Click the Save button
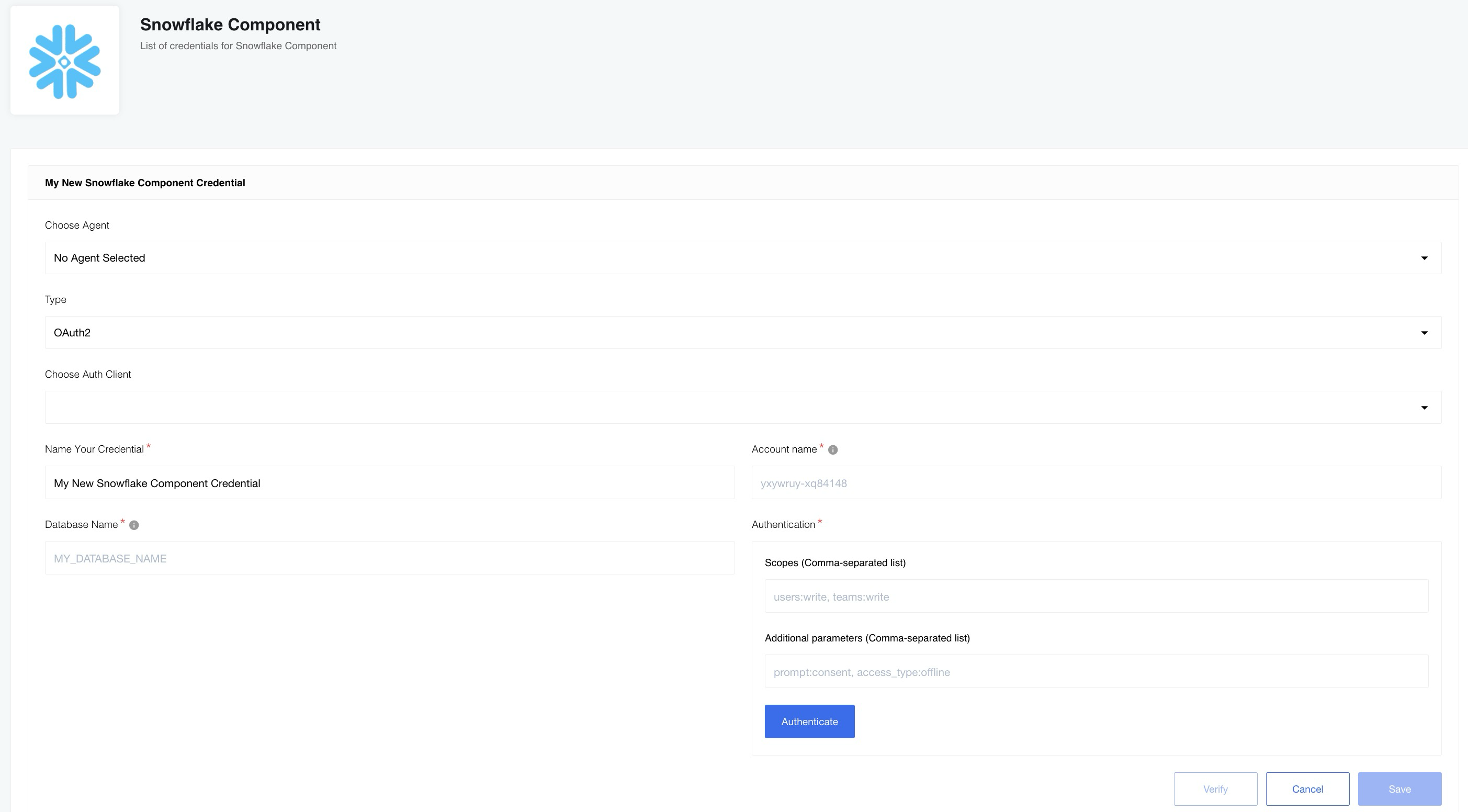The height and width of the screenshot is (812, 1468). pos(1399,789)
